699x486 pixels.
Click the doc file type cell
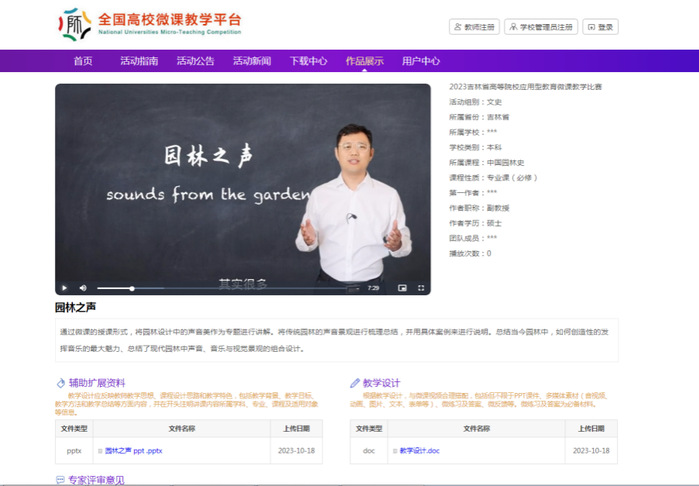point(369,451)
